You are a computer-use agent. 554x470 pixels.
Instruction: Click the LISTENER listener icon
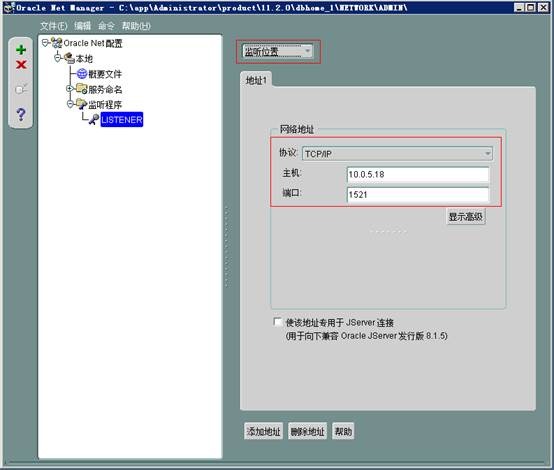point(94,119)
